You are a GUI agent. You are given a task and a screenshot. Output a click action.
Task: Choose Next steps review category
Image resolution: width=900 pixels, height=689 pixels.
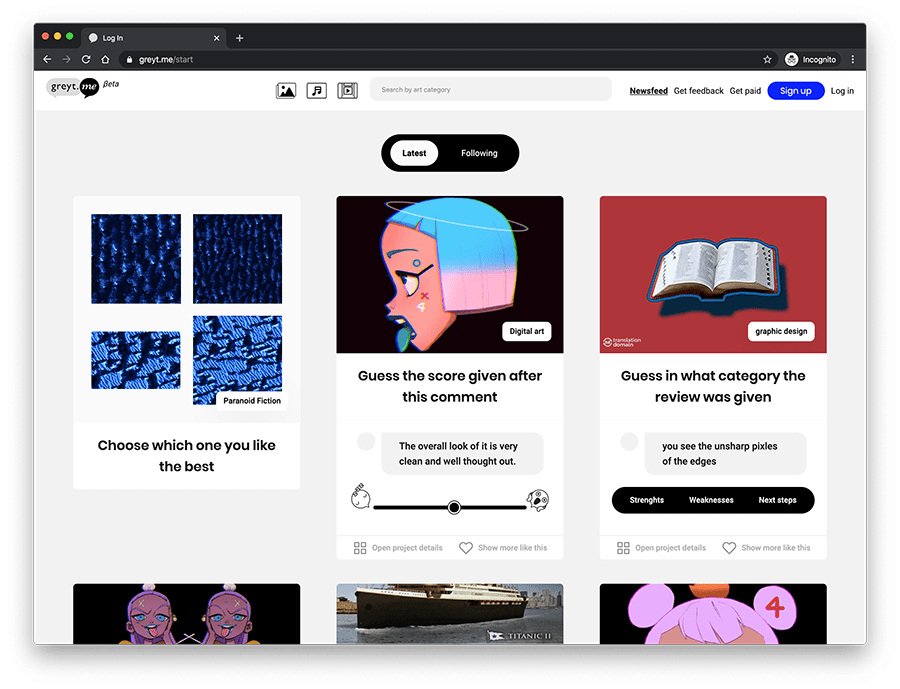(x=777, y=500)
